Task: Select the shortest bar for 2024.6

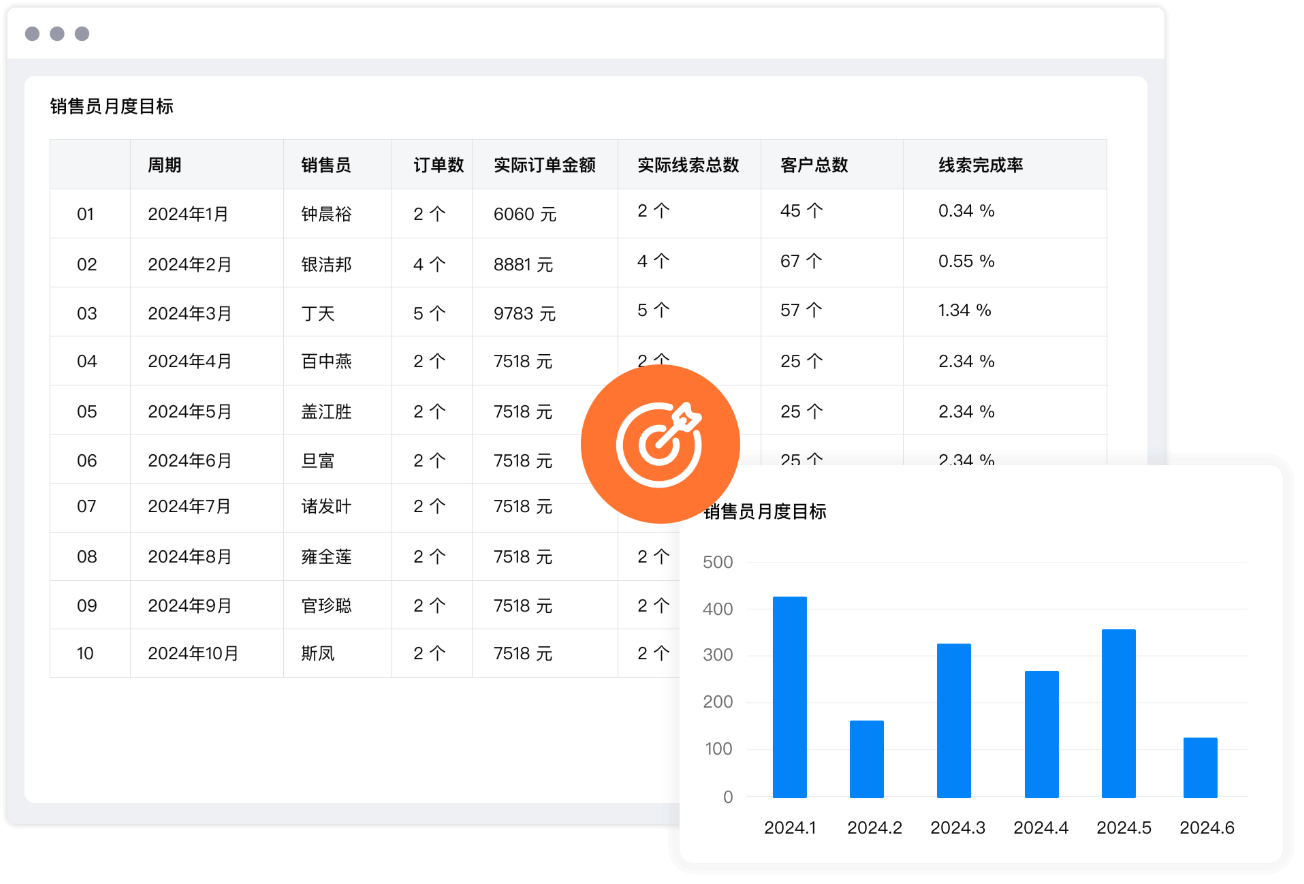Action: click(1200, 767)
